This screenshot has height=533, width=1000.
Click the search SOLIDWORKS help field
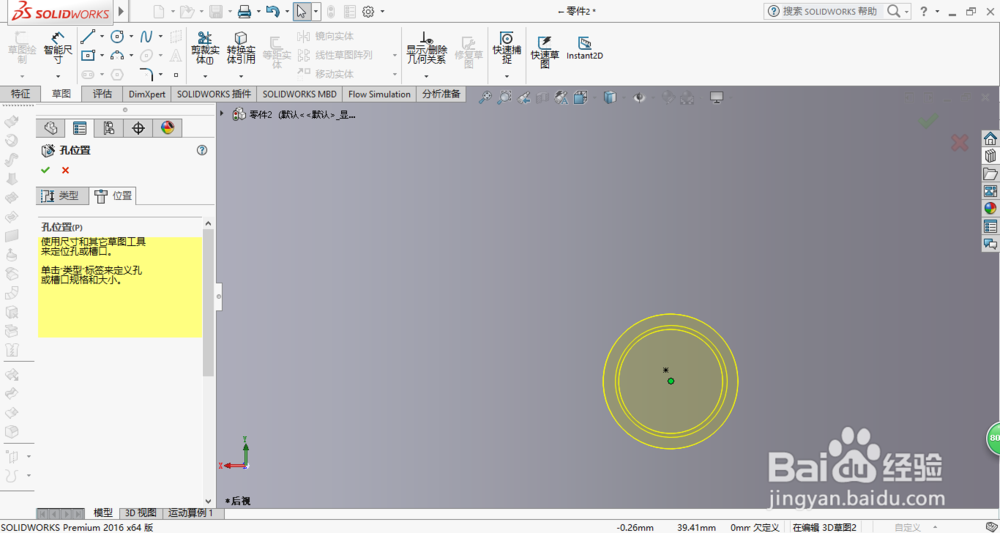pyautogui.click(x=830, y=11)
